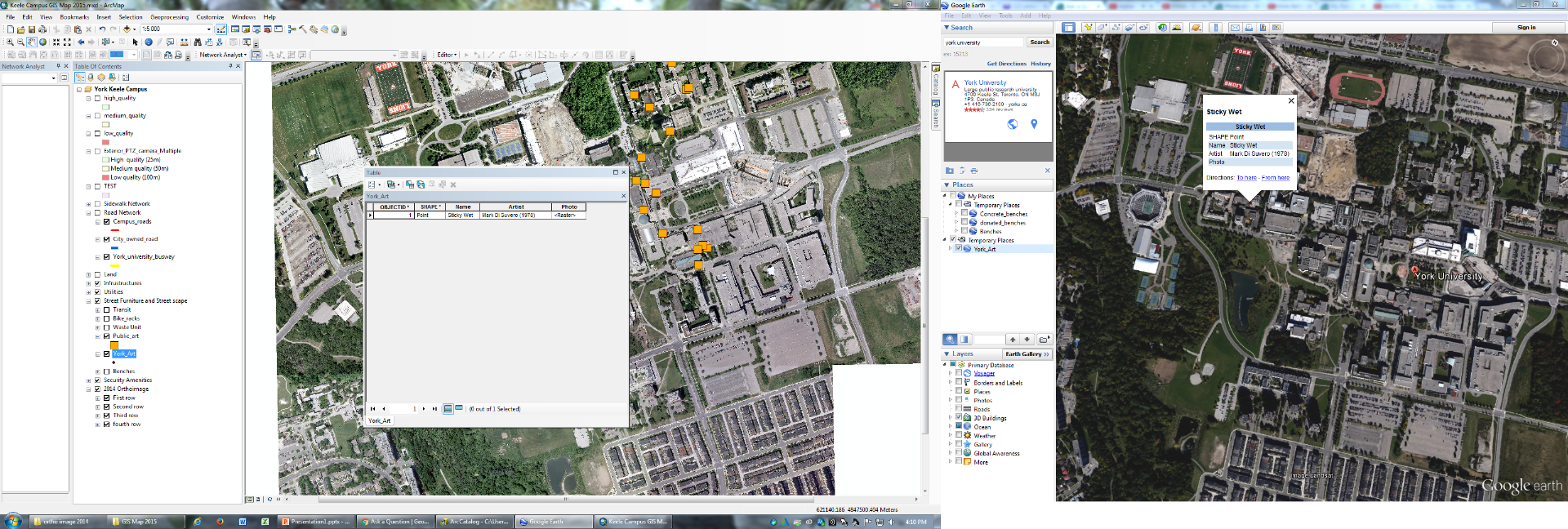The image size is (1568, 529).
Task: Open the Network Analyst dropdown menu
Action: coord(223,55)
